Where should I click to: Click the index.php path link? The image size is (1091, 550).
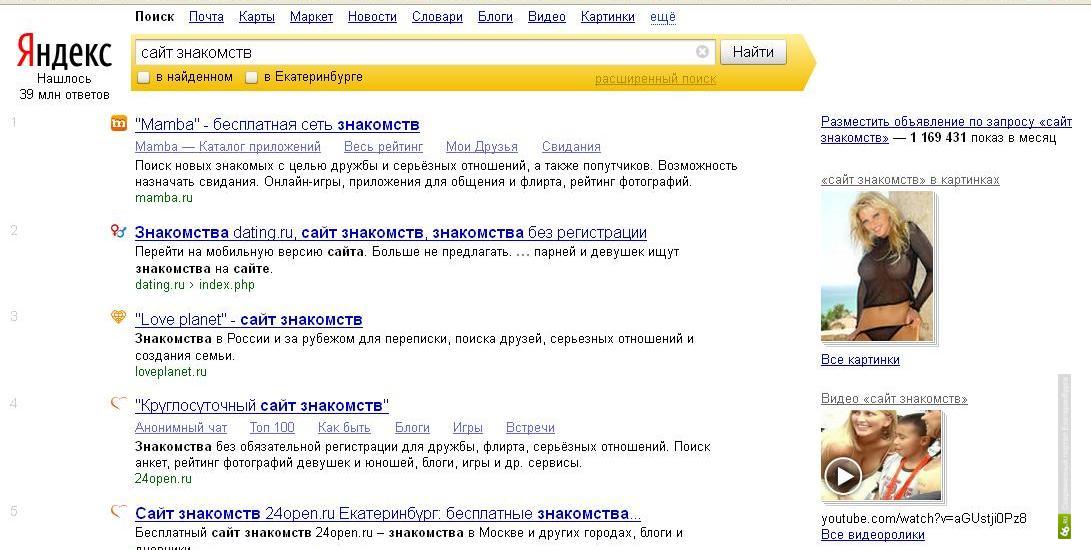227,285
